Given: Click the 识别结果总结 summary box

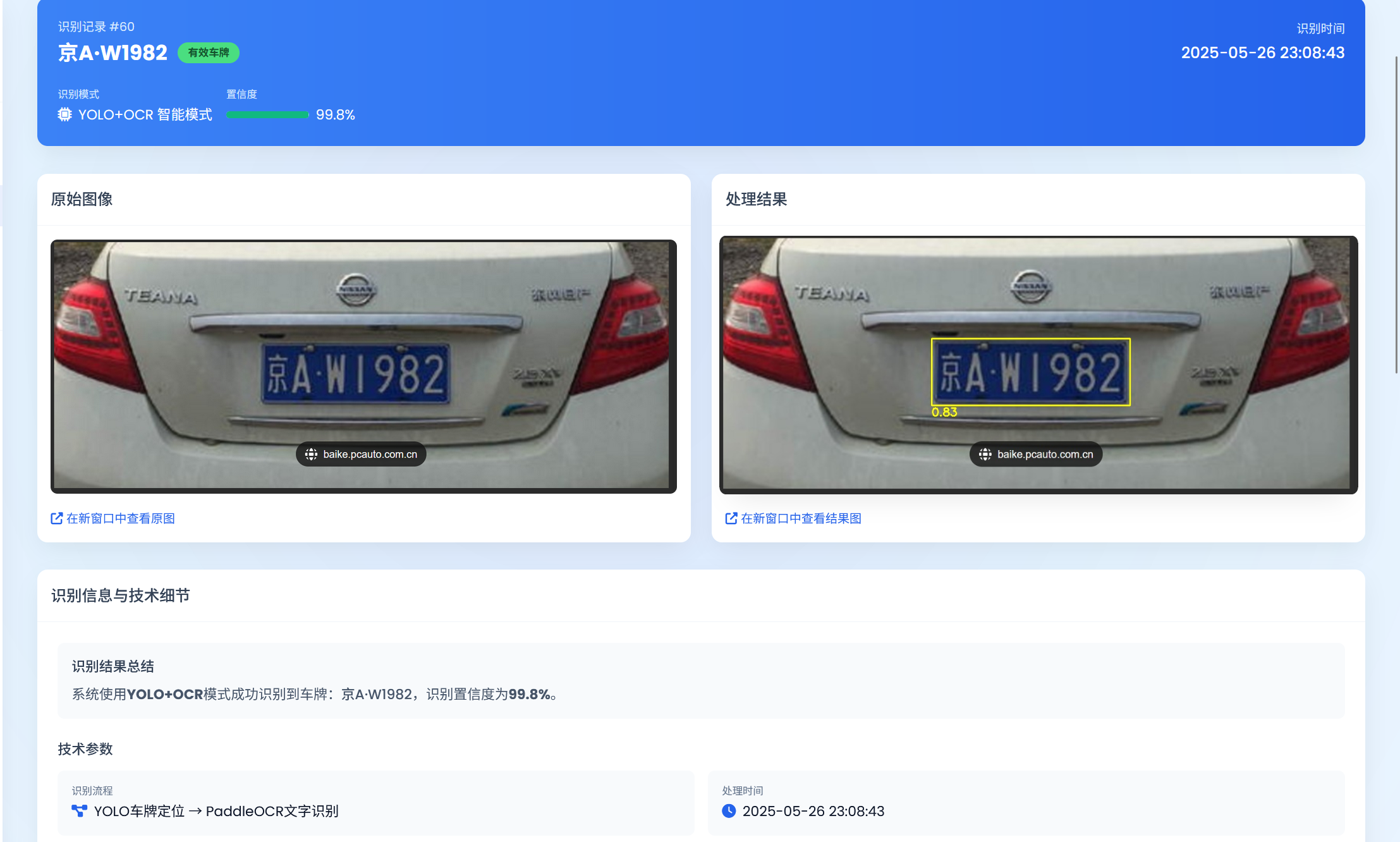Looking at the screenshot, I should (700, 680).
